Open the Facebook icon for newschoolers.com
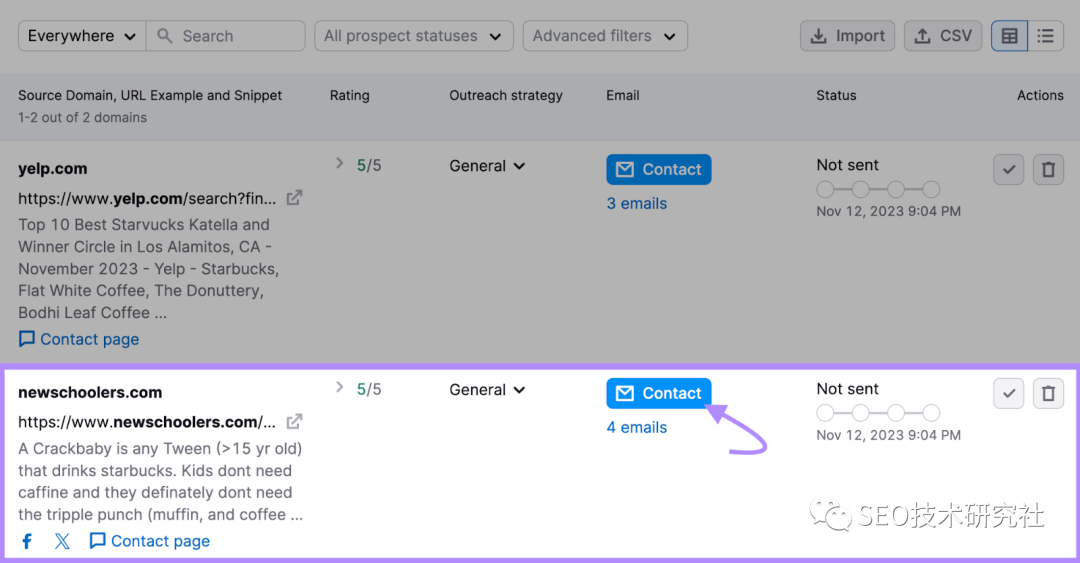The image size is (1080, 563). (27, 541)
